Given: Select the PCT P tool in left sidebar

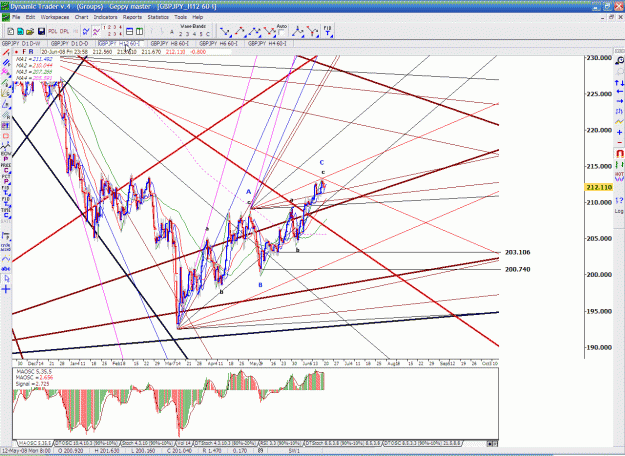Looking at the screenshot, I should [x=6, y=179].
